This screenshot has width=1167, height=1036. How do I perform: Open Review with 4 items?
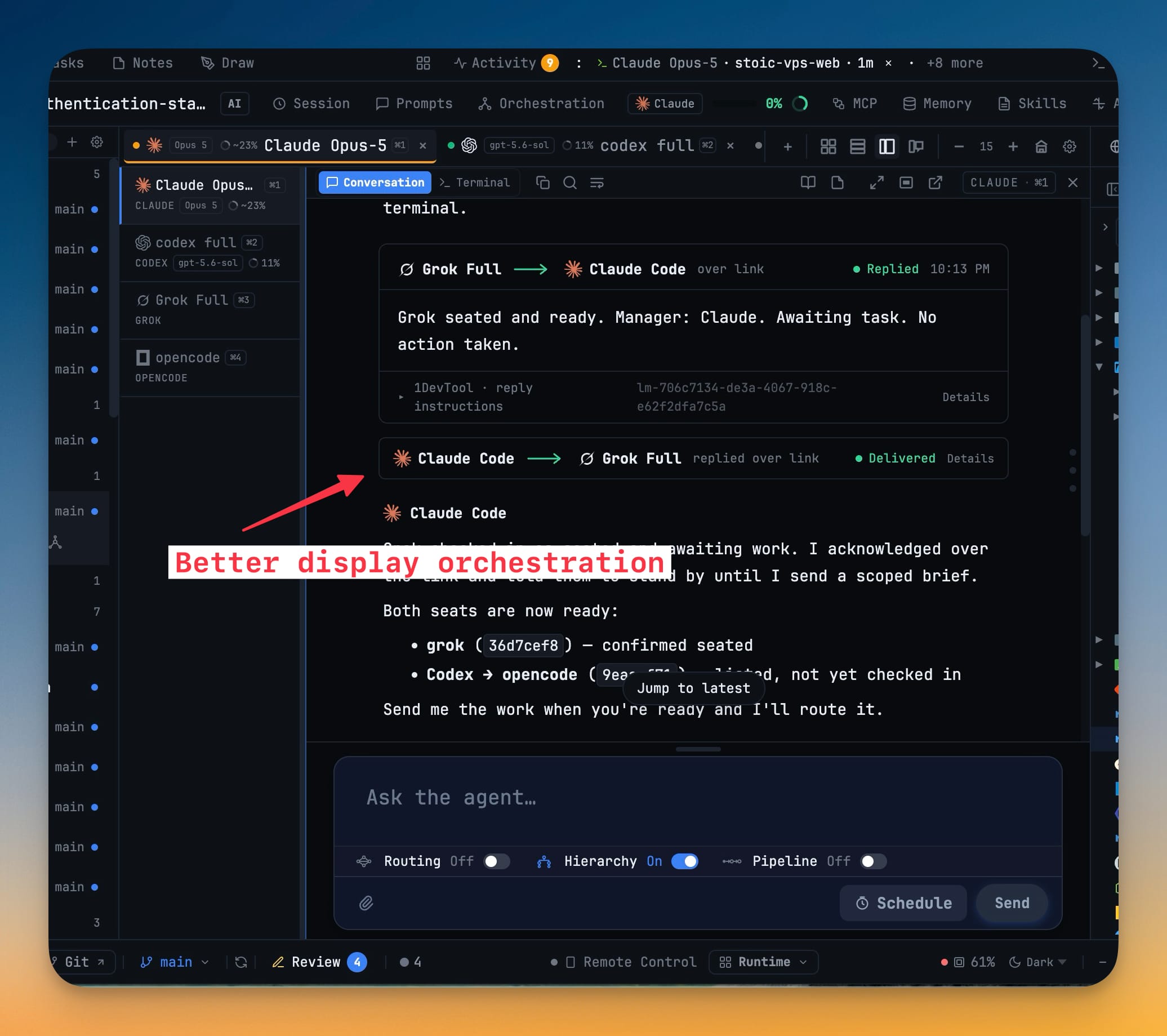pos(319,962)
